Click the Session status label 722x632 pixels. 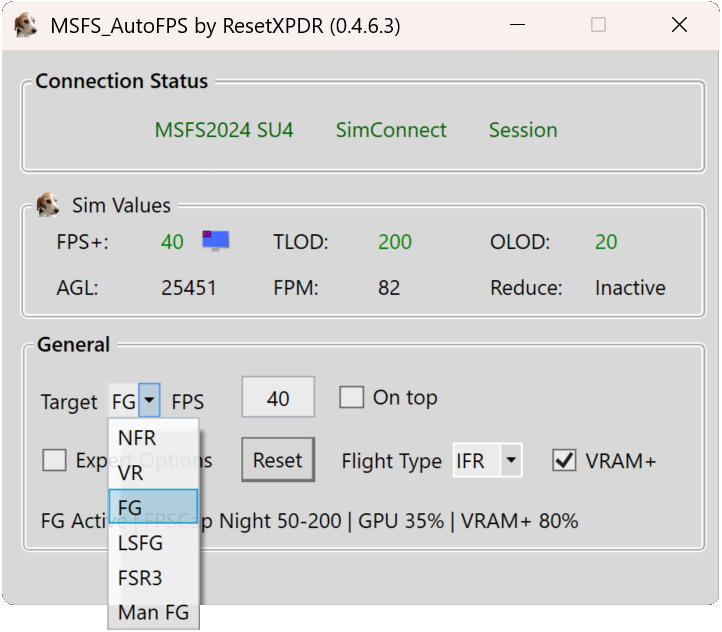[523, 130]
